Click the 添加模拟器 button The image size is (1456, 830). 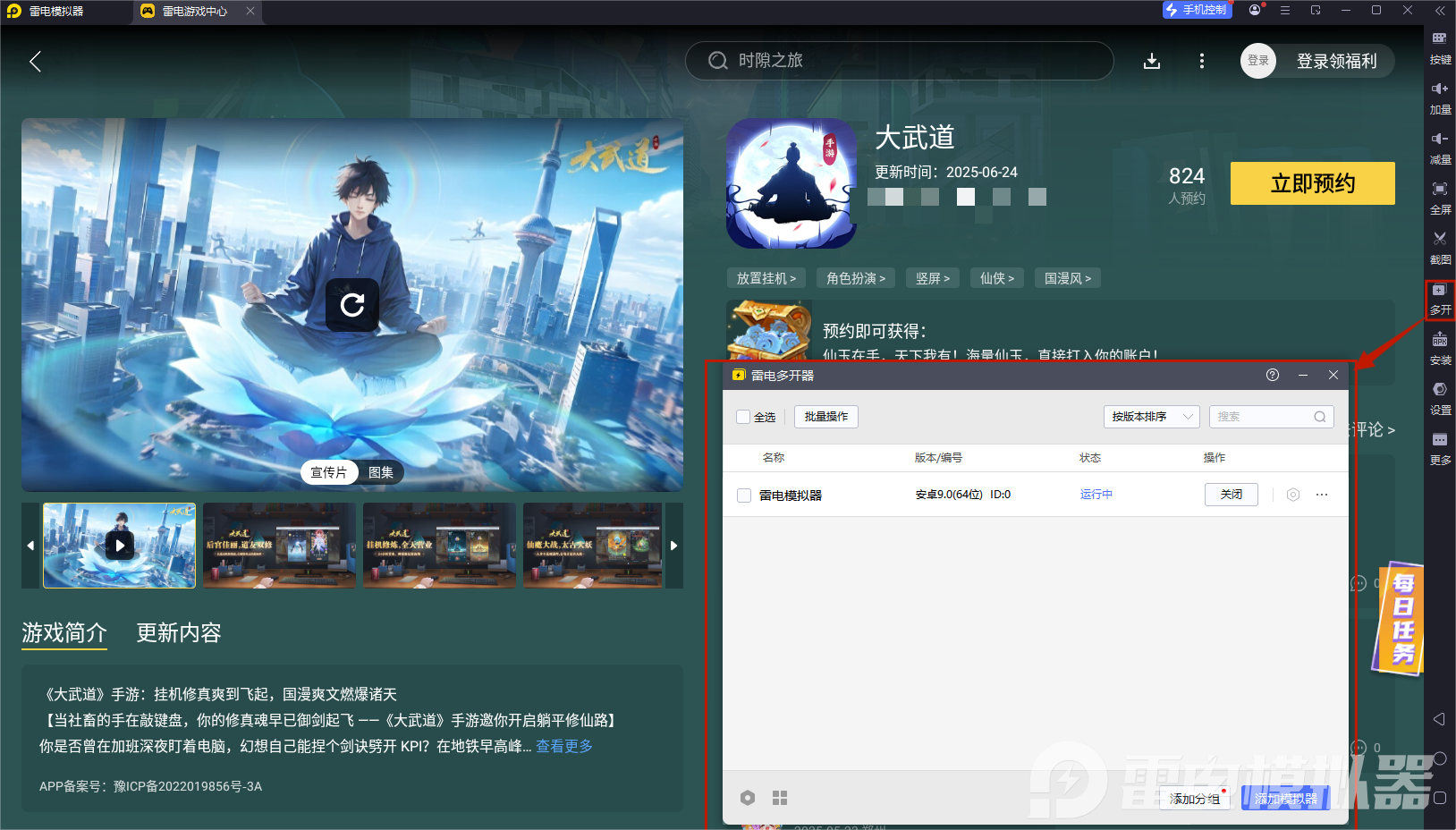tap(1286, 798)
